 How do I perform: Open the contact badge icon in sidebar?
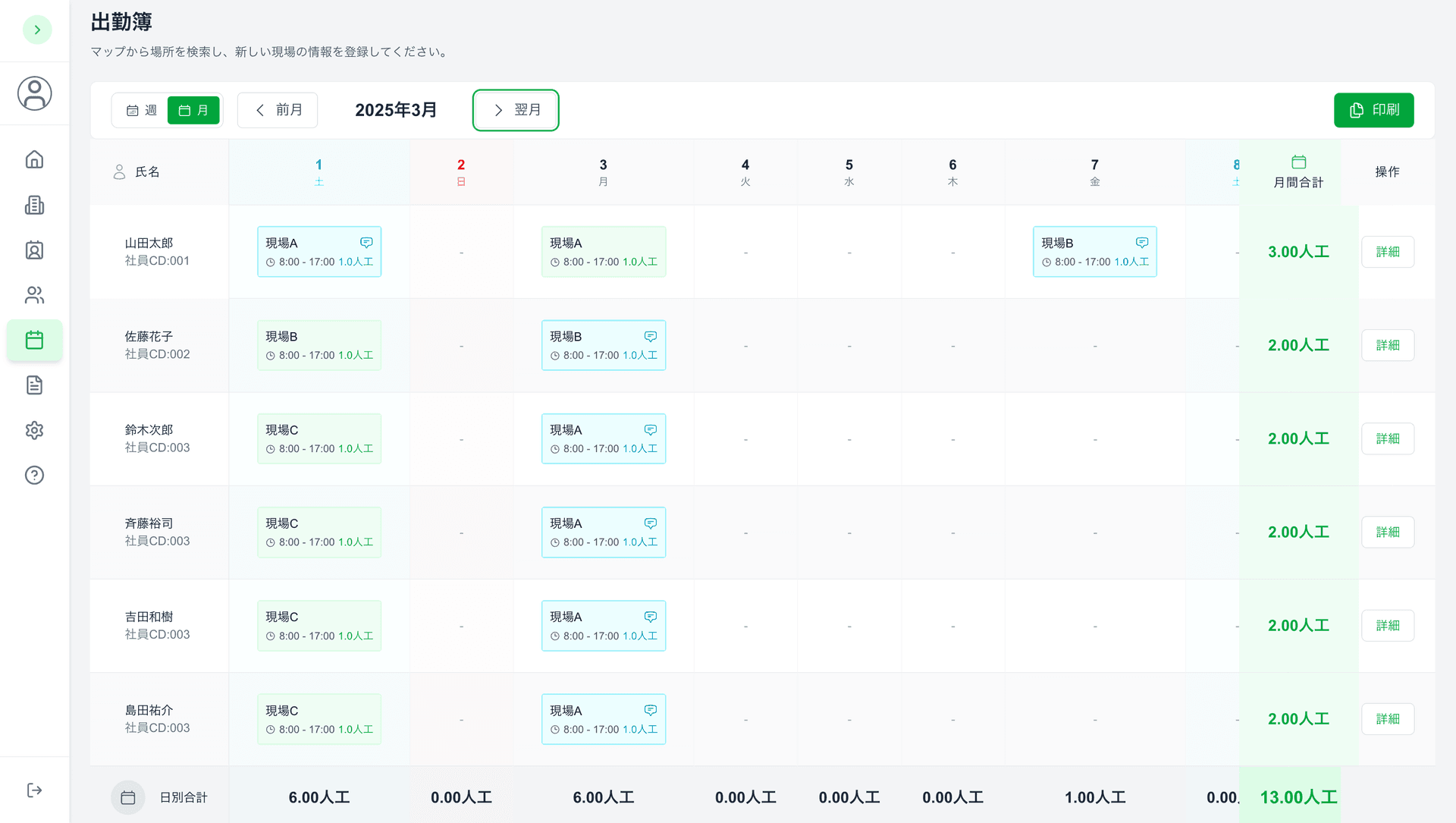tap(34, 250)
